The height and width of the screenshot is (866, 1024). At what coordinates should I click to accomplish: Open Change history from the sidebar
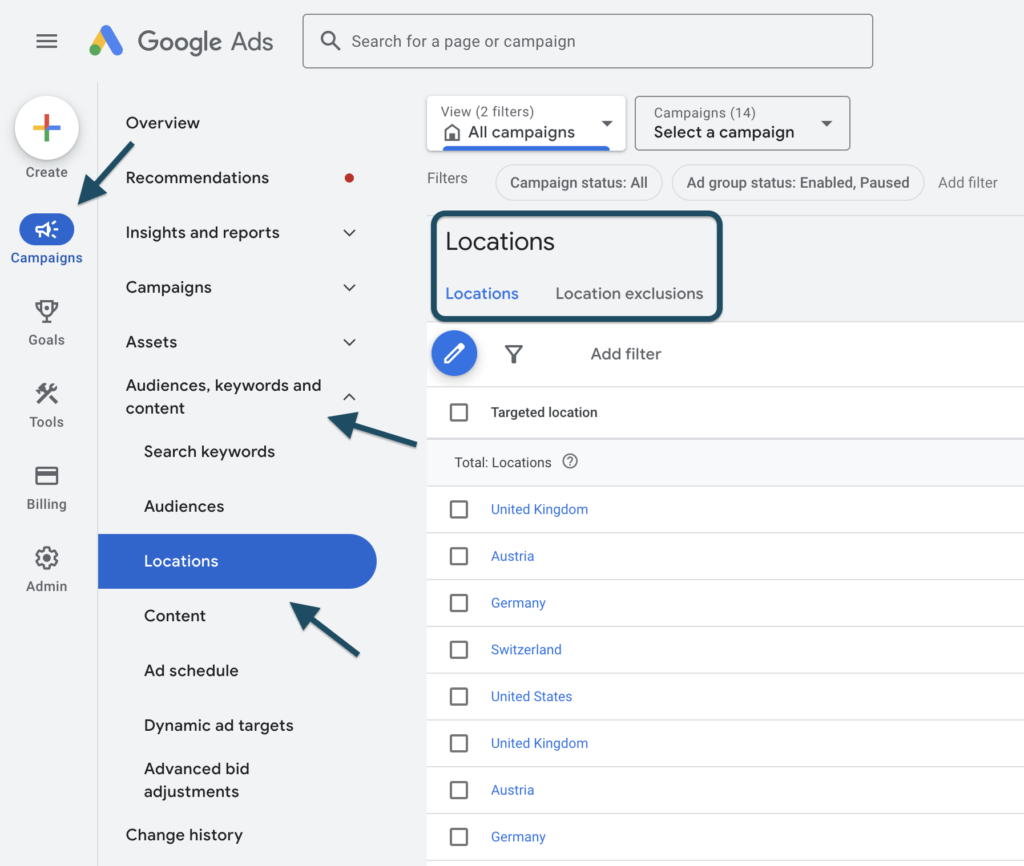(183, 835)
